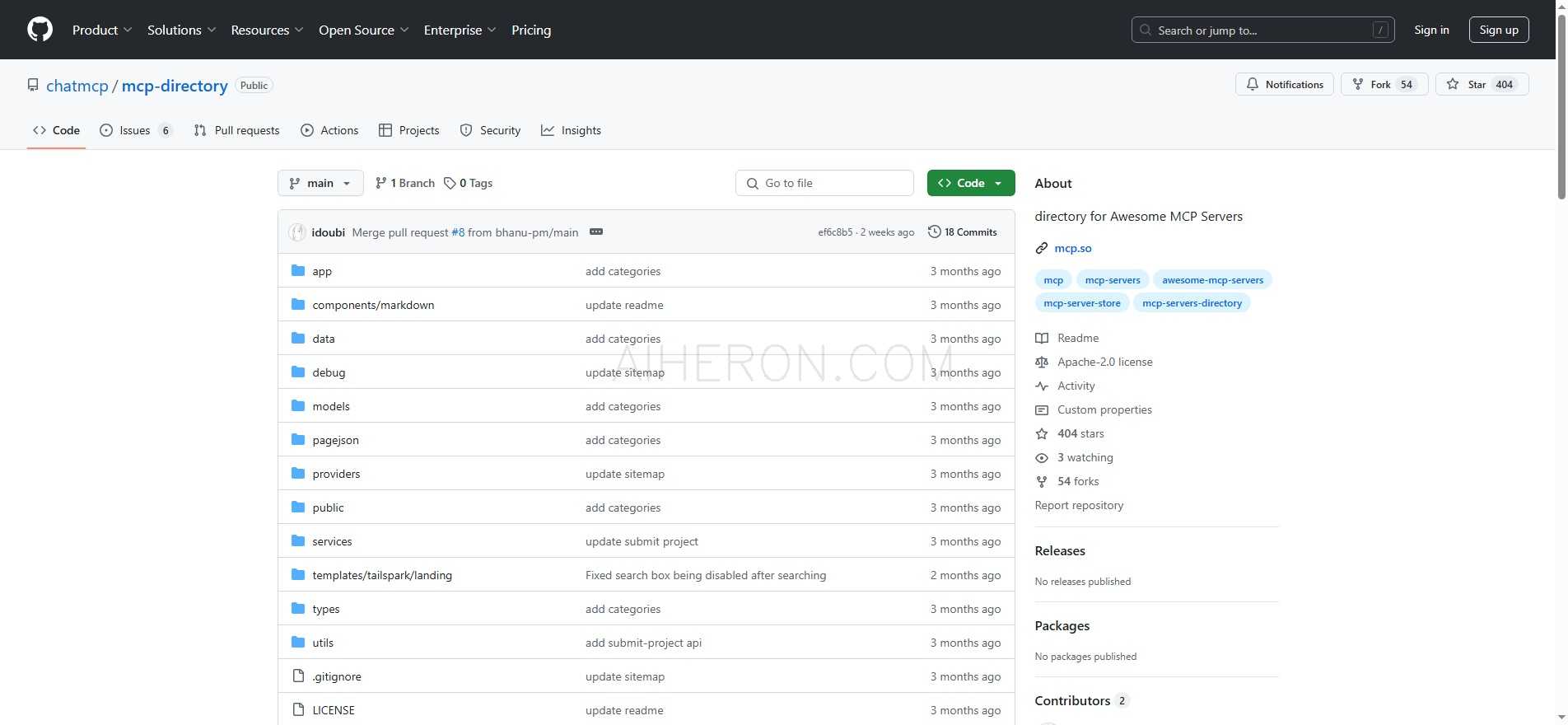This screenshot has height=725, width=1568.
Task: Click the ef6c8b5 commit hash
Action: tap(835, 232)
